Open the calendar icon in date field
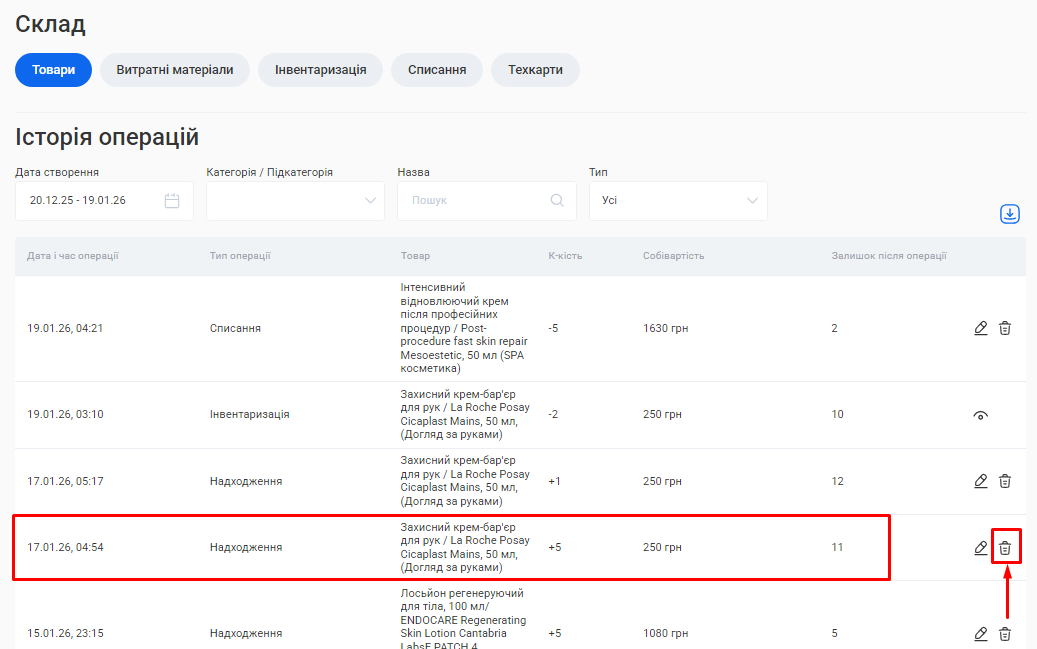The height and width of the screenshot is (649, 1037). pos(172,201)
